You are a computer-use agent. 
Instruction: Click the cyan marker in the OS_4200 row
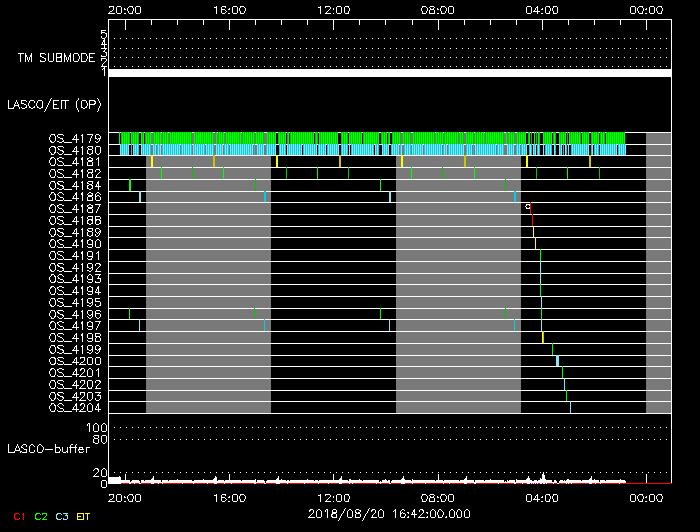557,361
